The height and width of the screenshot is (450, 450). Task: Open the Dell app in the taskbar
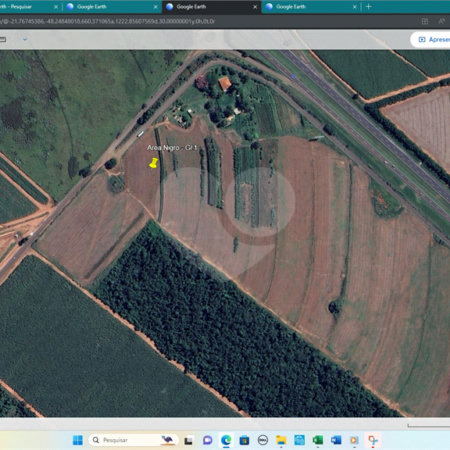click(x=263, y=440)
